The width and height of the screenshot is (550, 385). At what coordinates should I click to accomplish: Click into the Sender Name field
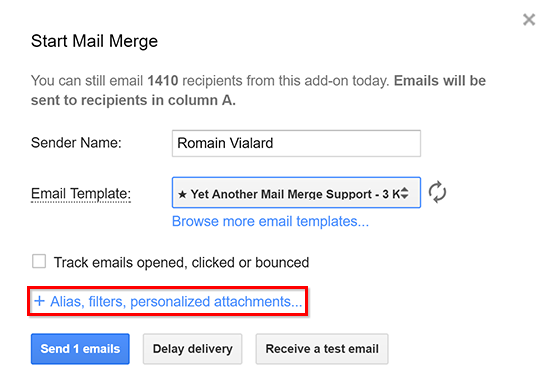(296, 143)
